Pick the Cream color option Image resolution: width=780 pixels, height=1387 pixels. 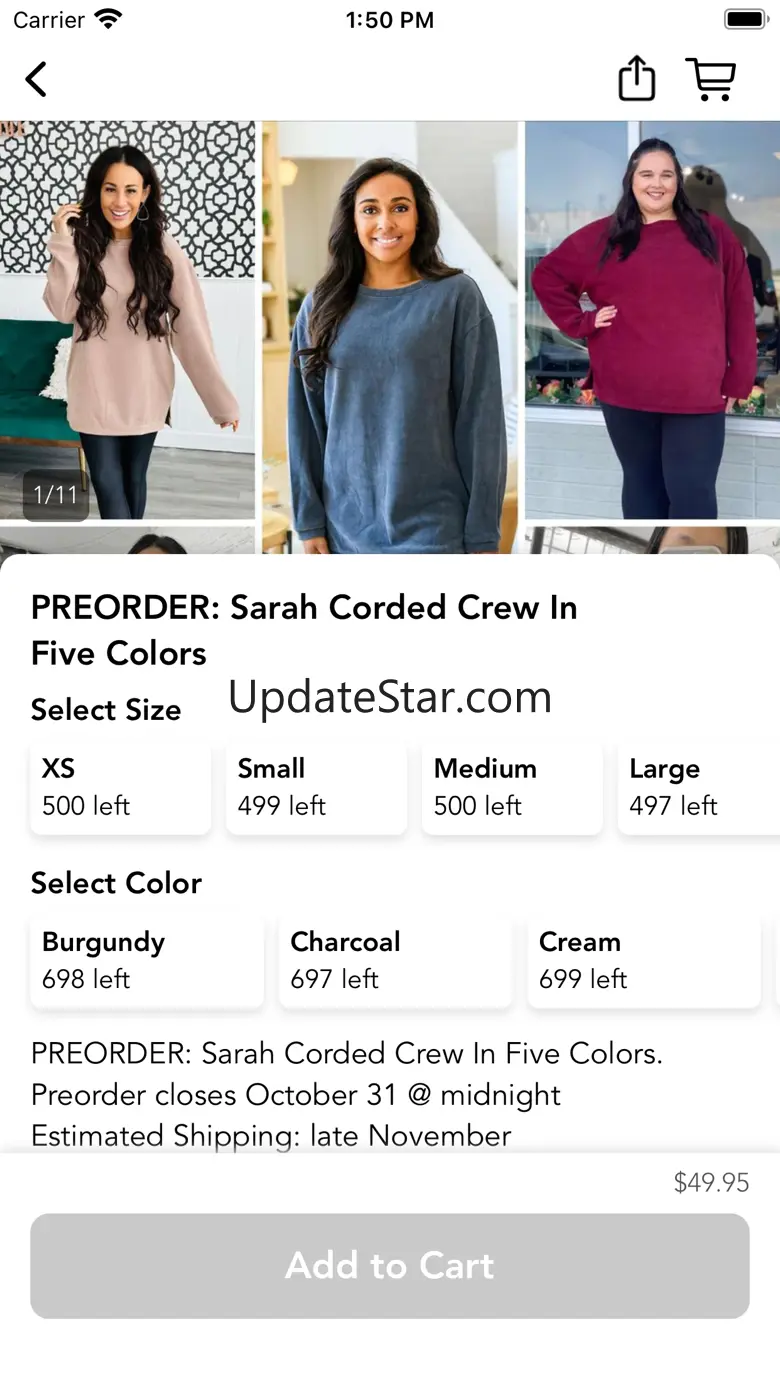pyautogui.click(x=644, y=960)
